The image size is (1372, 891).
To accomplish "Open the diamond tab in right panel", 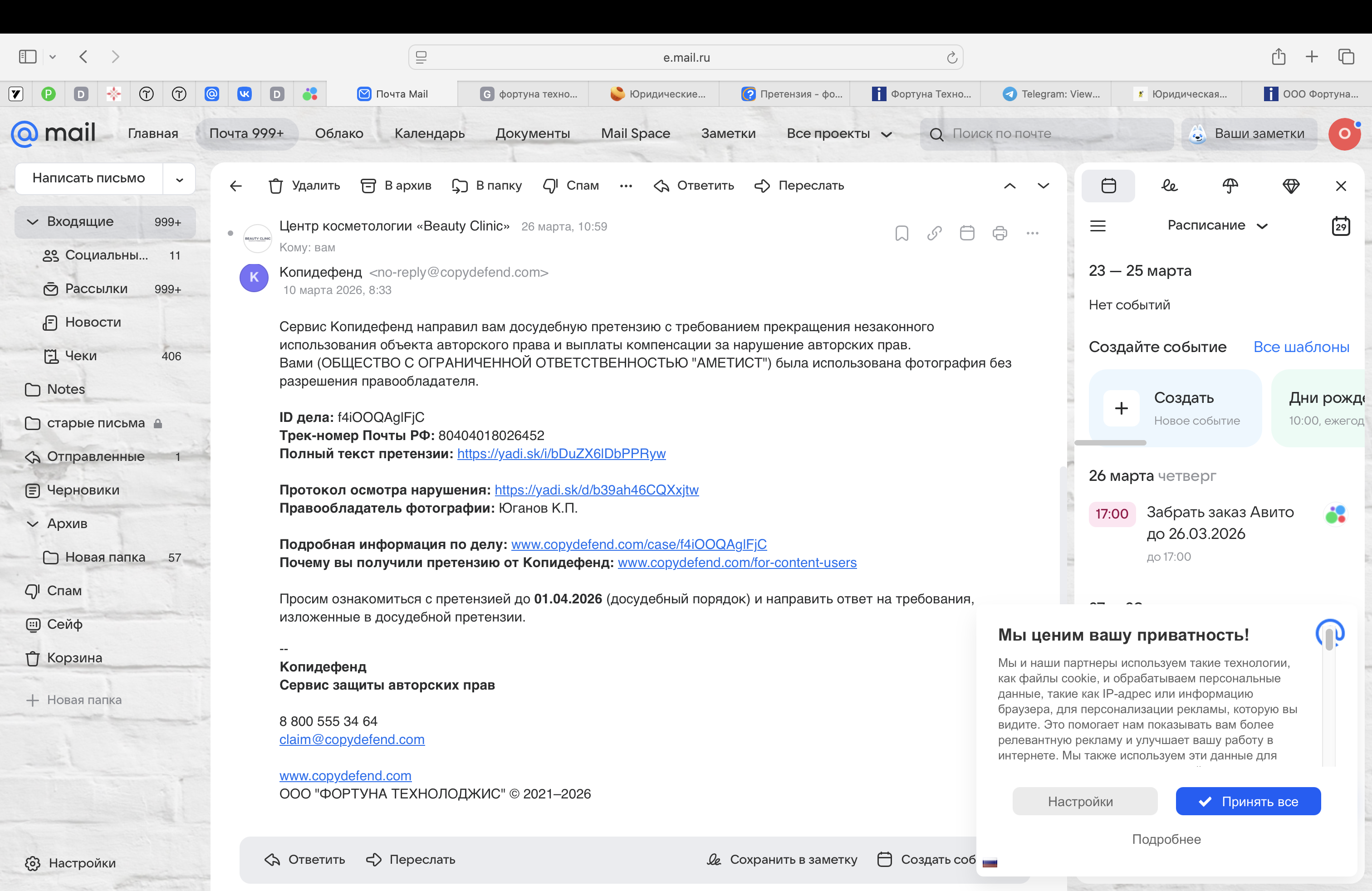I will pyautogui.click(x=1291, y=186).
